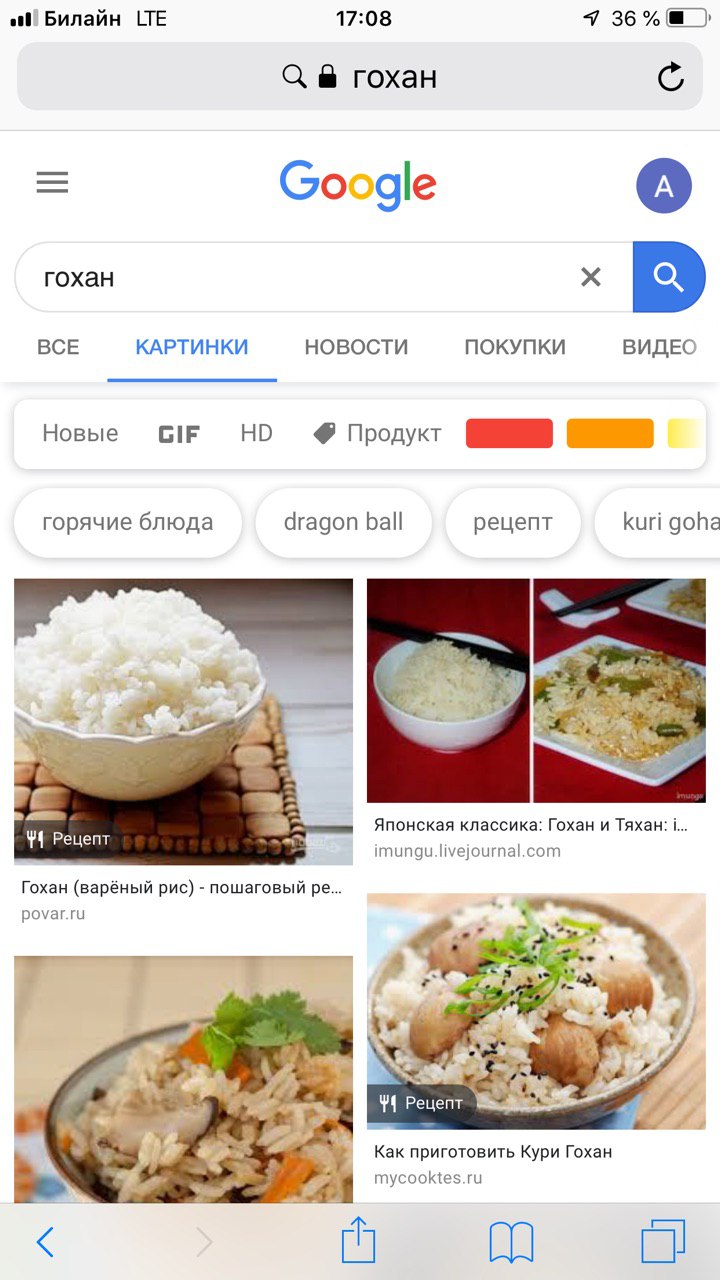Open the Safari share sheet icon
Viewport: 720px width, 1280px height.
click(358, 1241)
